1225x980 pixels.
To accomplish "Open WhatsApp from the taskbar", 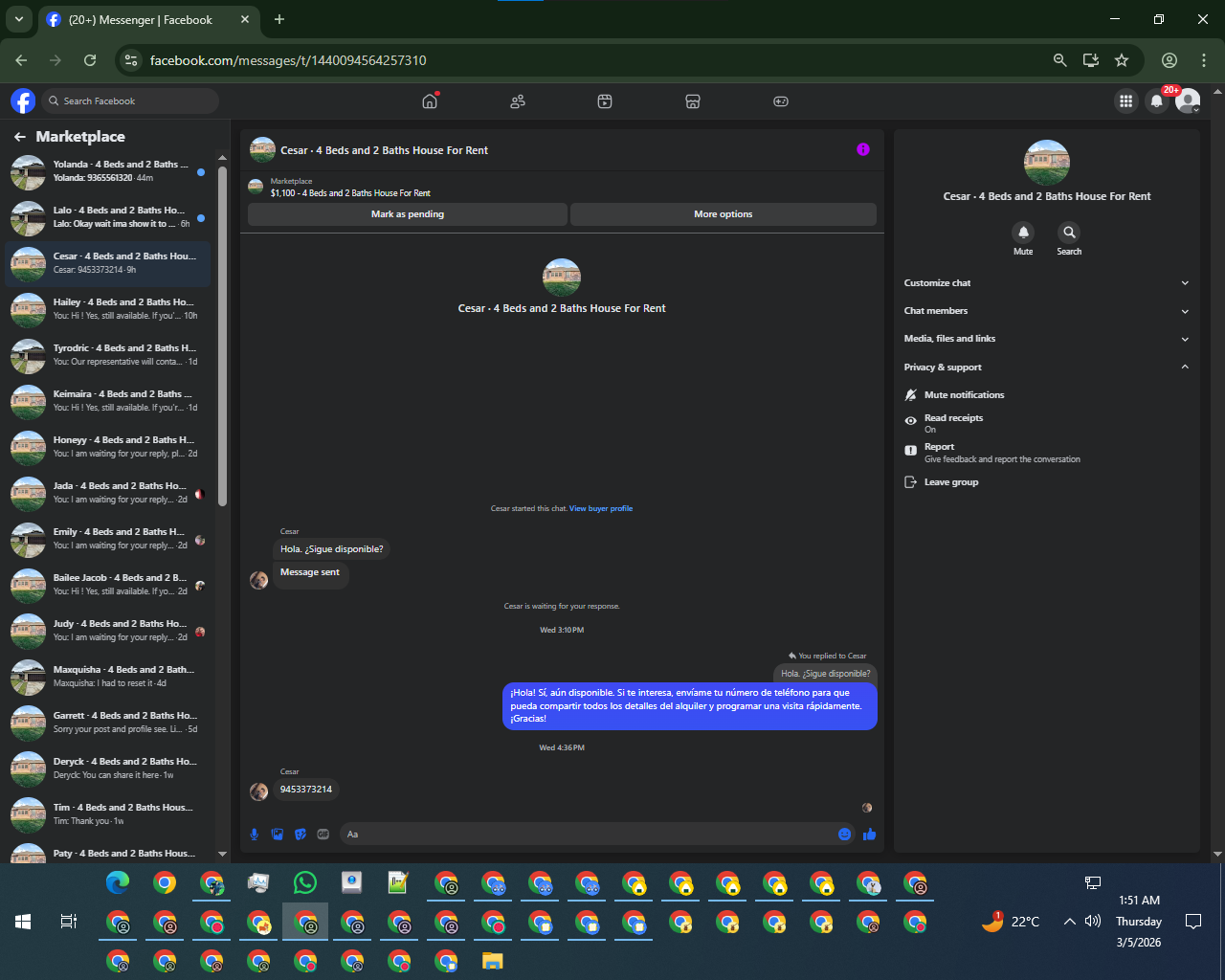I will coord(305,882).
